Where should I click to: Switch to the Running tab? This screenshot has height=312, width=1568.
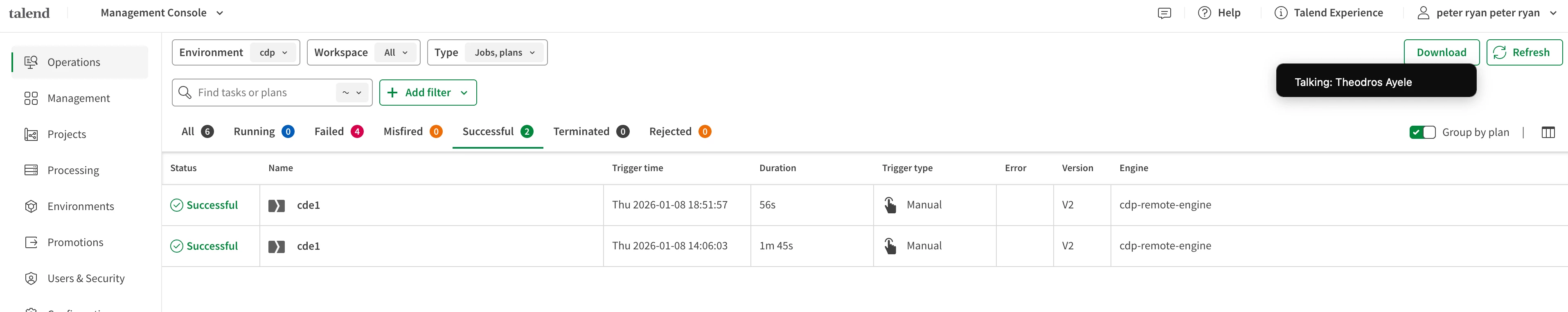pos(264,131)
